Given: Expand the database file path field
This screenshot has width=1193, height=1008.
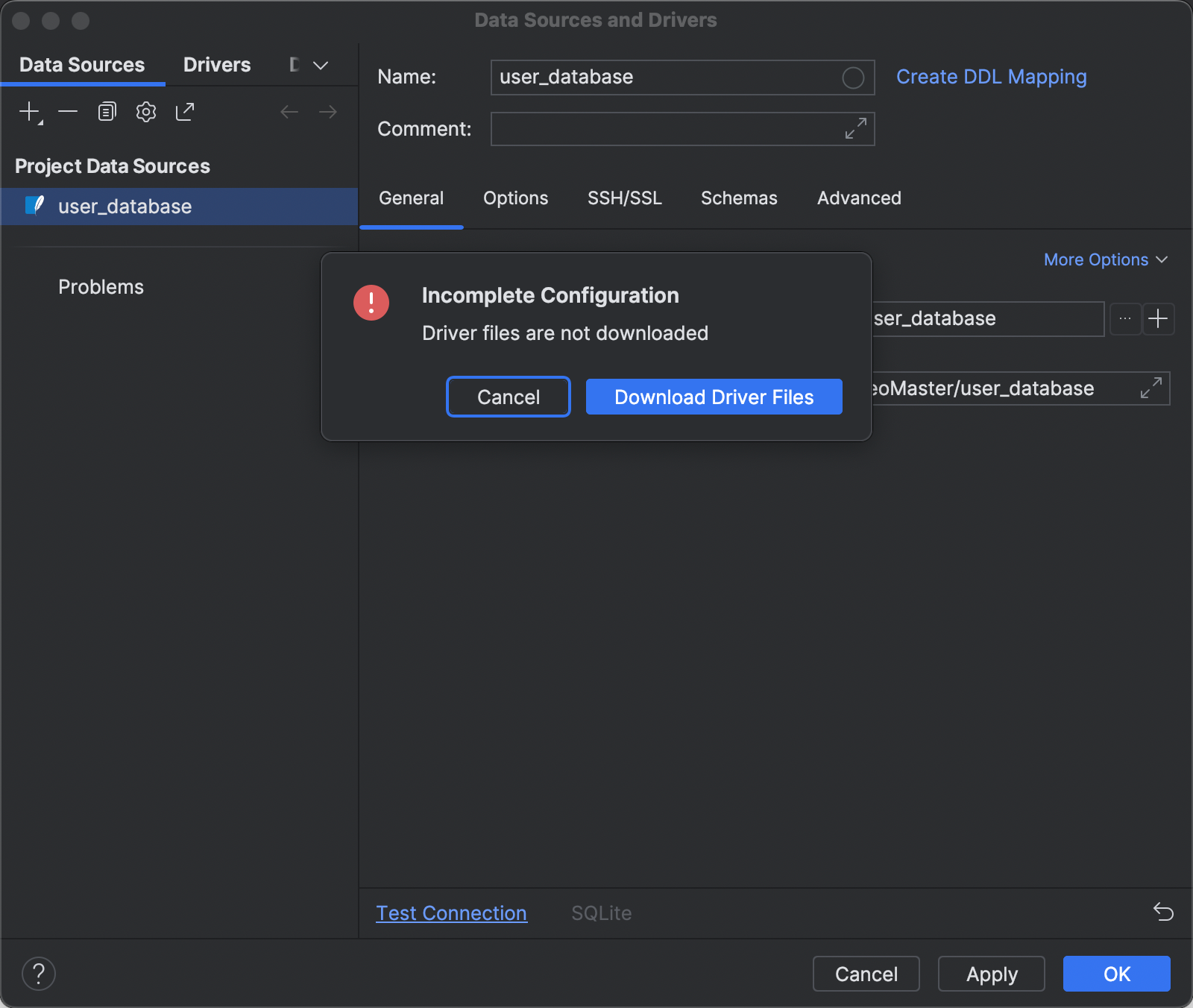Looking at the screenshot, I should pyautogui.click(x=1152, y=388).
